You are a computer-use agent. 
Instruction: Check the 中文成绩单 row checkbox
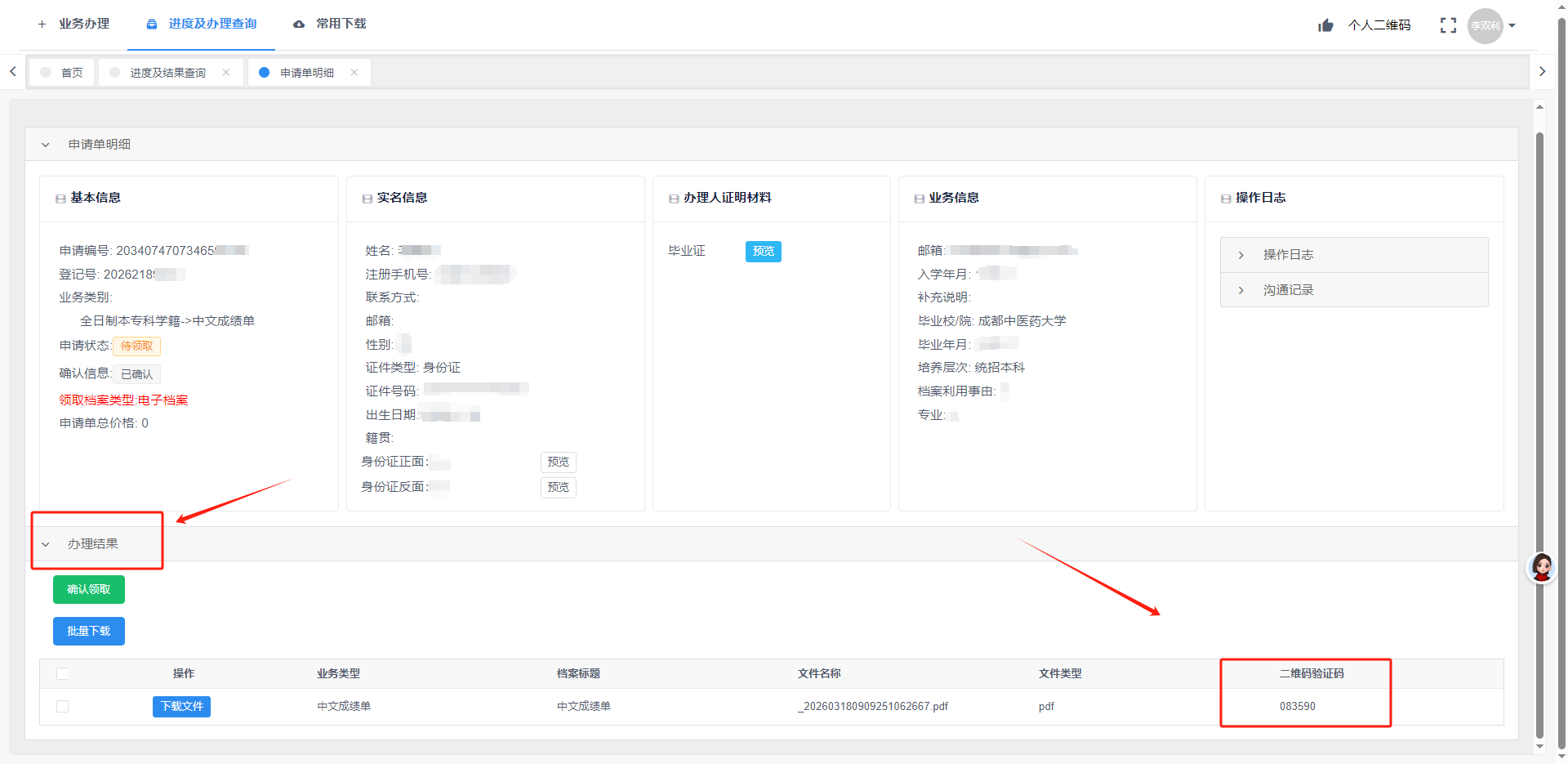62,706
